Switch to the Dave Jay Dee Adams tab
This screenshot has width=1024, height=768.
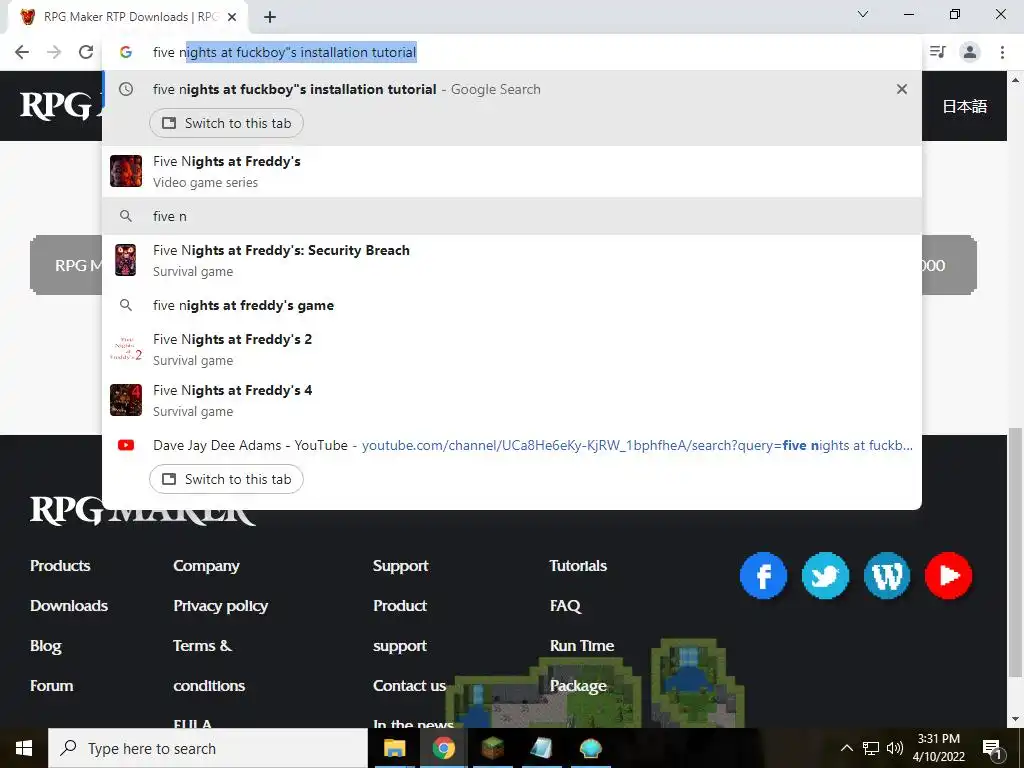click(x=226, y=479)
